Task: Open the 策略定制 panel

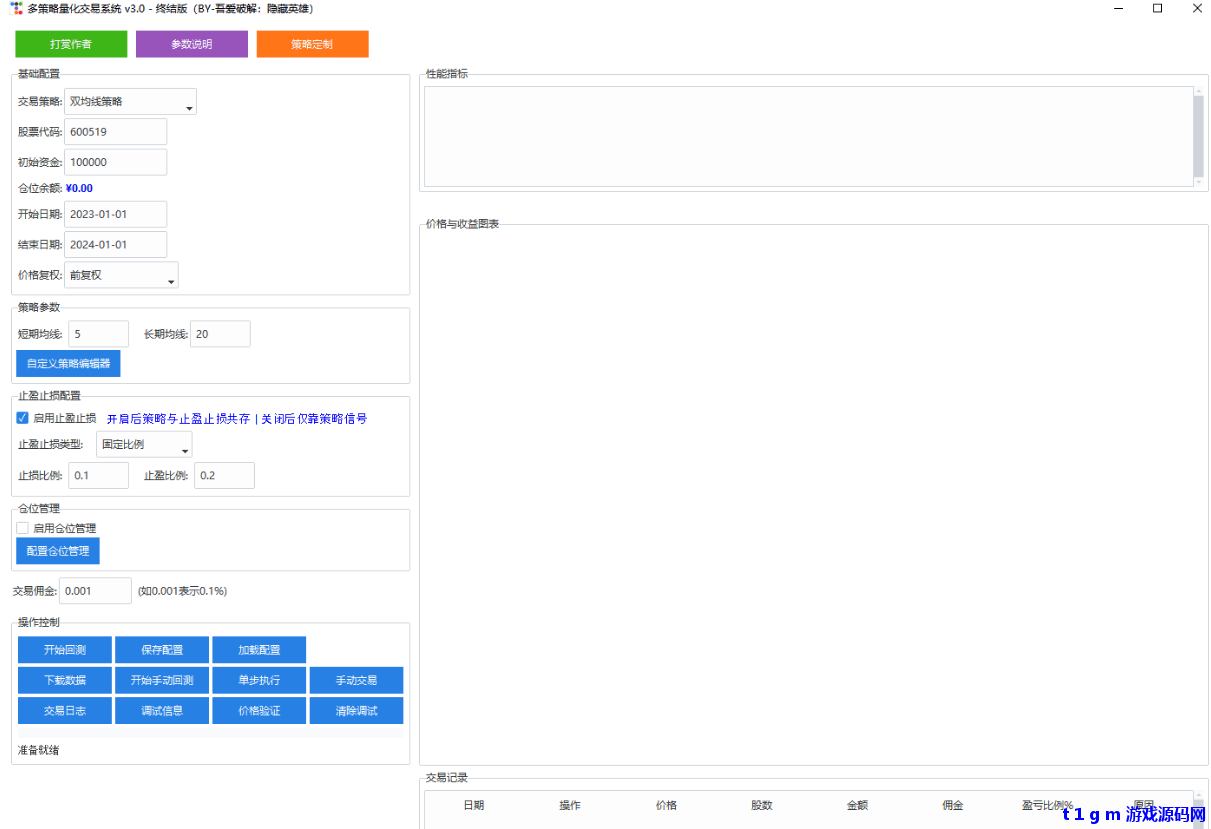Action: tap(312, 44)
